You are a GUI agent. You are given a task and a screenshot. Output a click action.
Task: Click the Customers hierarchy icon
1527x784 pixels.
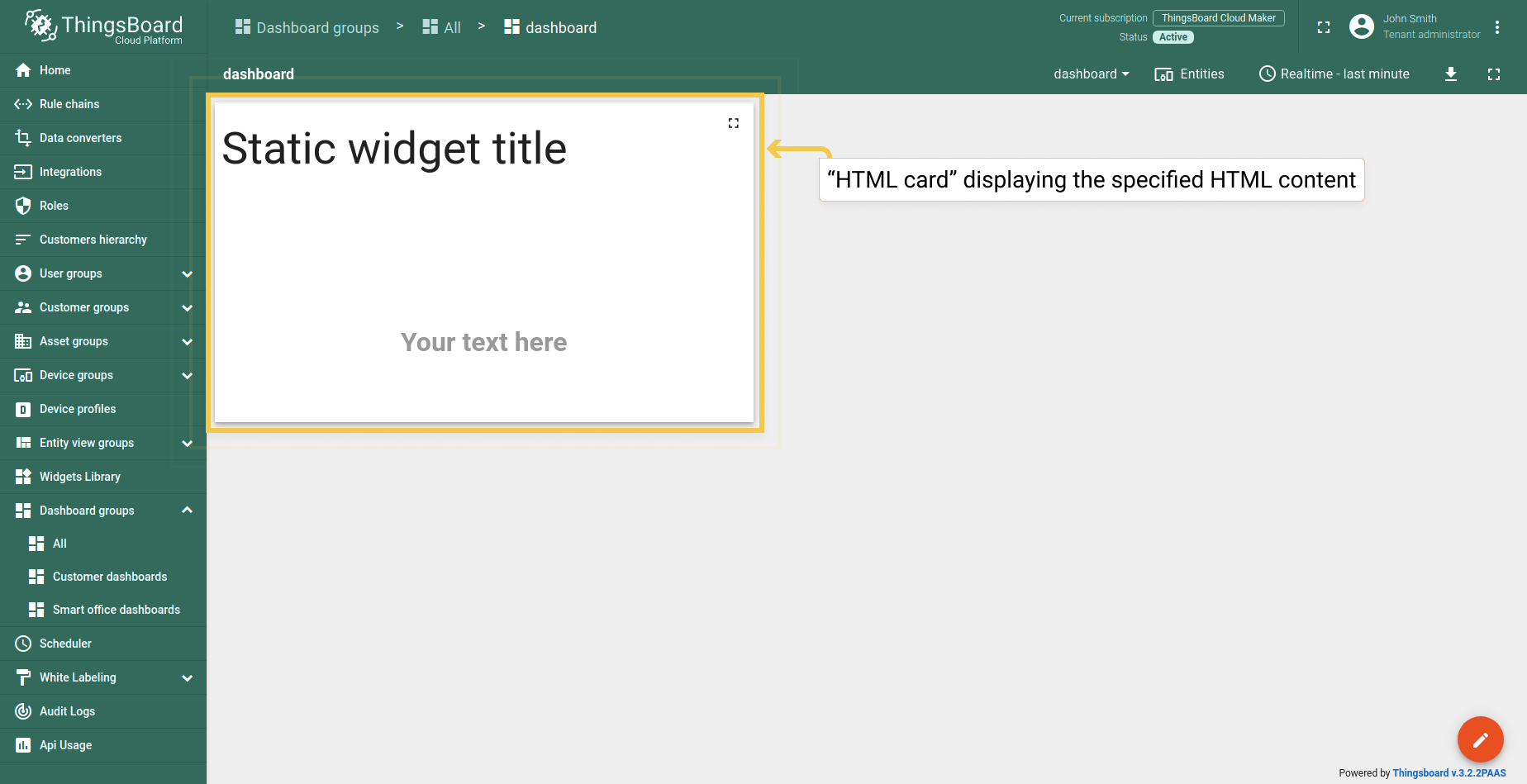tap(23, 240)
